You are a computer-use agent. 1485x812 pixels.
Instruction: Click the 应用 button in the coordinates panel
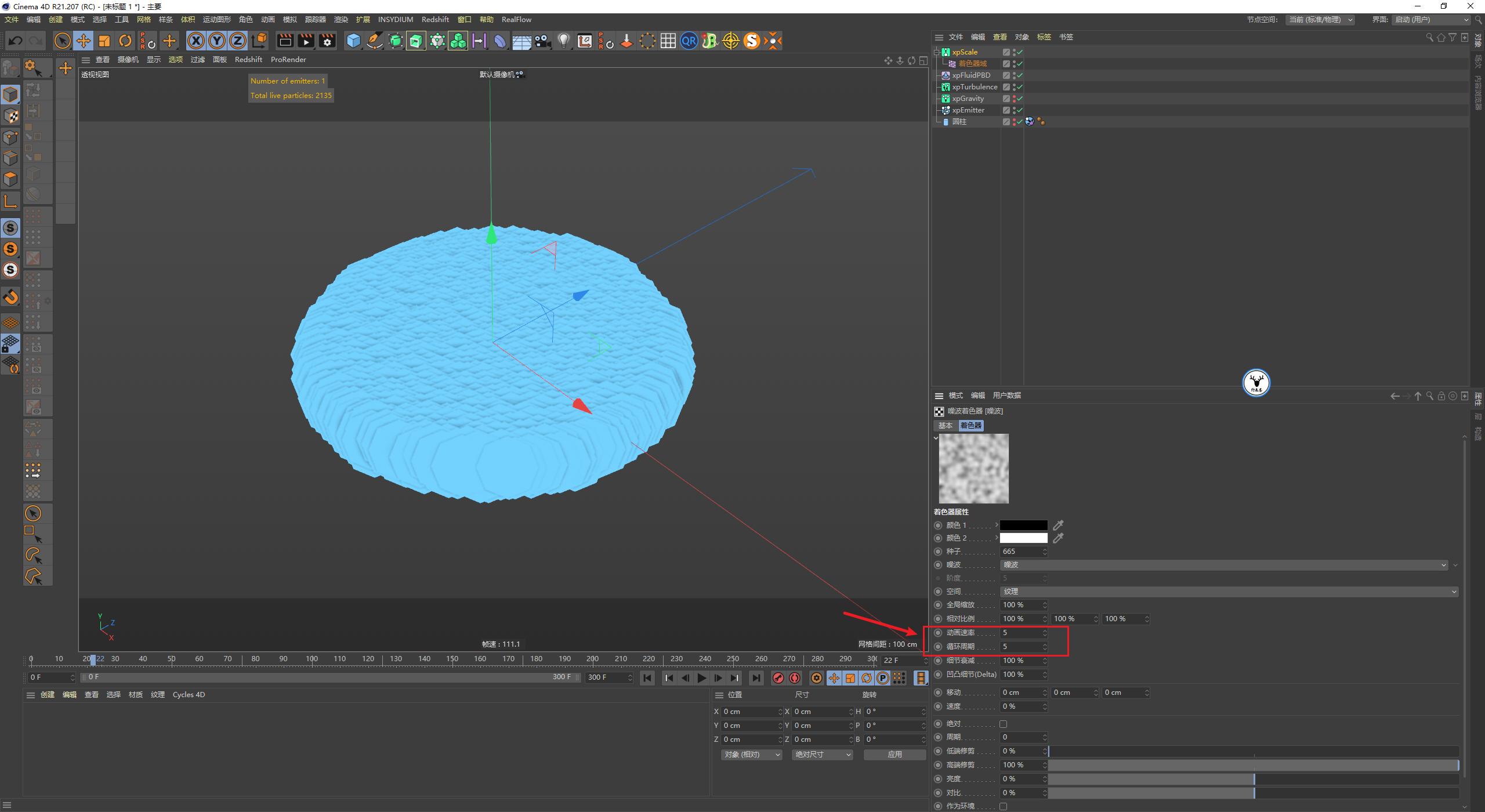pos(895,754)
